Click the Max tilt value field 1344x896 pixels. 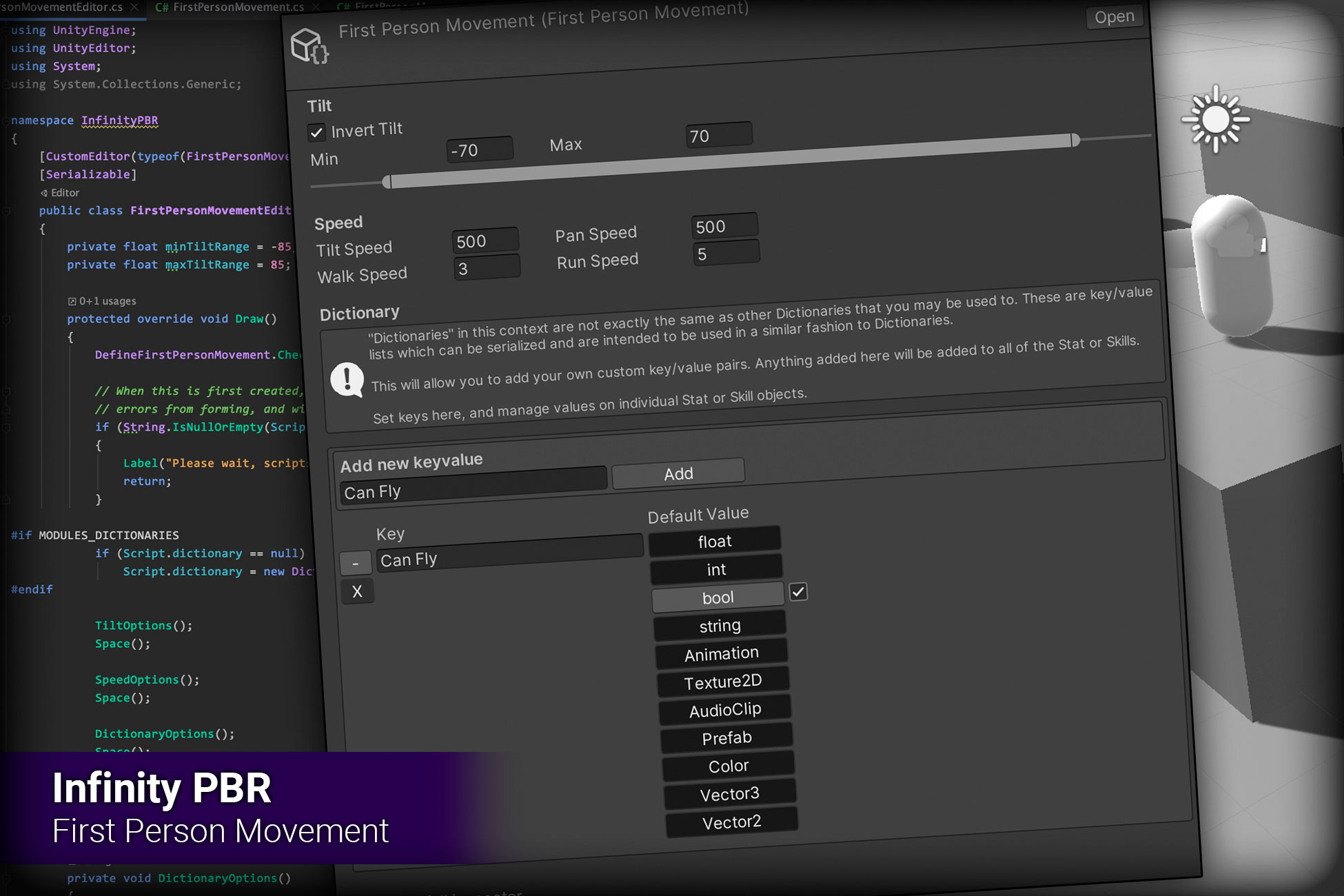coord(719,135)
